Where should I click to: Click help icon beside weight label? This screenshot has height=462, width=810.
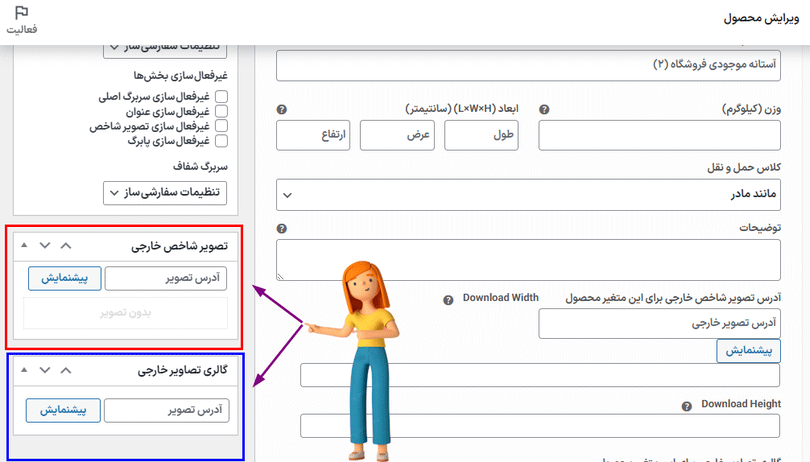tap(544, 109)
